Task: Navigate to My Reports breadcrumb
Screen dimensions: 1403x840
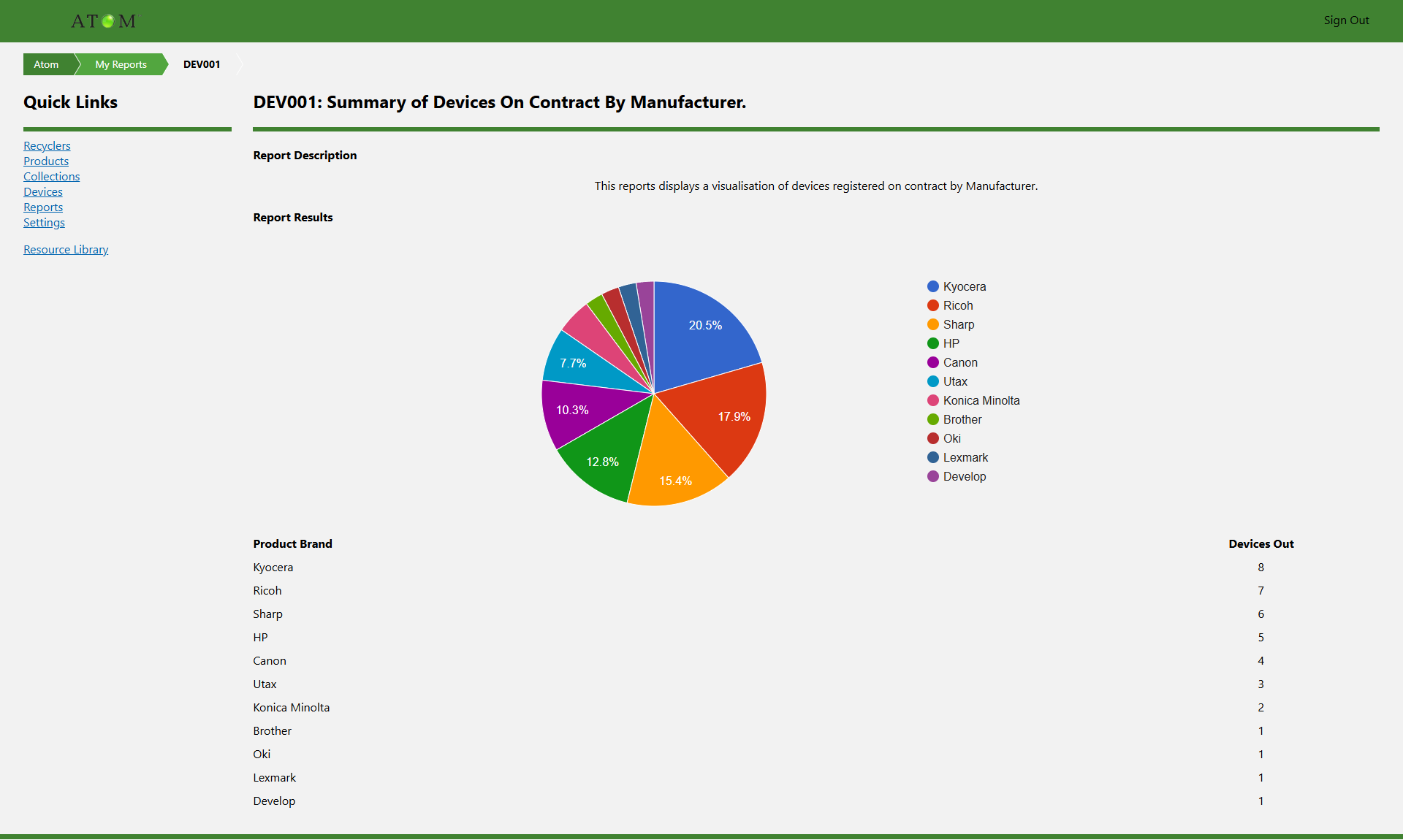Action: pos(121,64)
